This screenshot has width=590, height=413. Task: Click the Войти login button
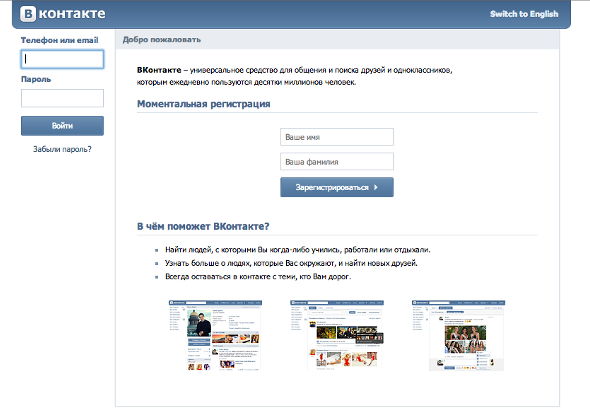62,126
